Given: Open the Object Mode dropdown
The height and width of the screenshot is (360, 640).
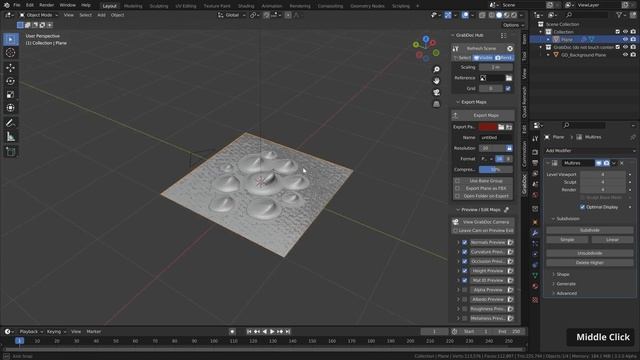Looking at the screenshot, I should [x=39, y=15].
